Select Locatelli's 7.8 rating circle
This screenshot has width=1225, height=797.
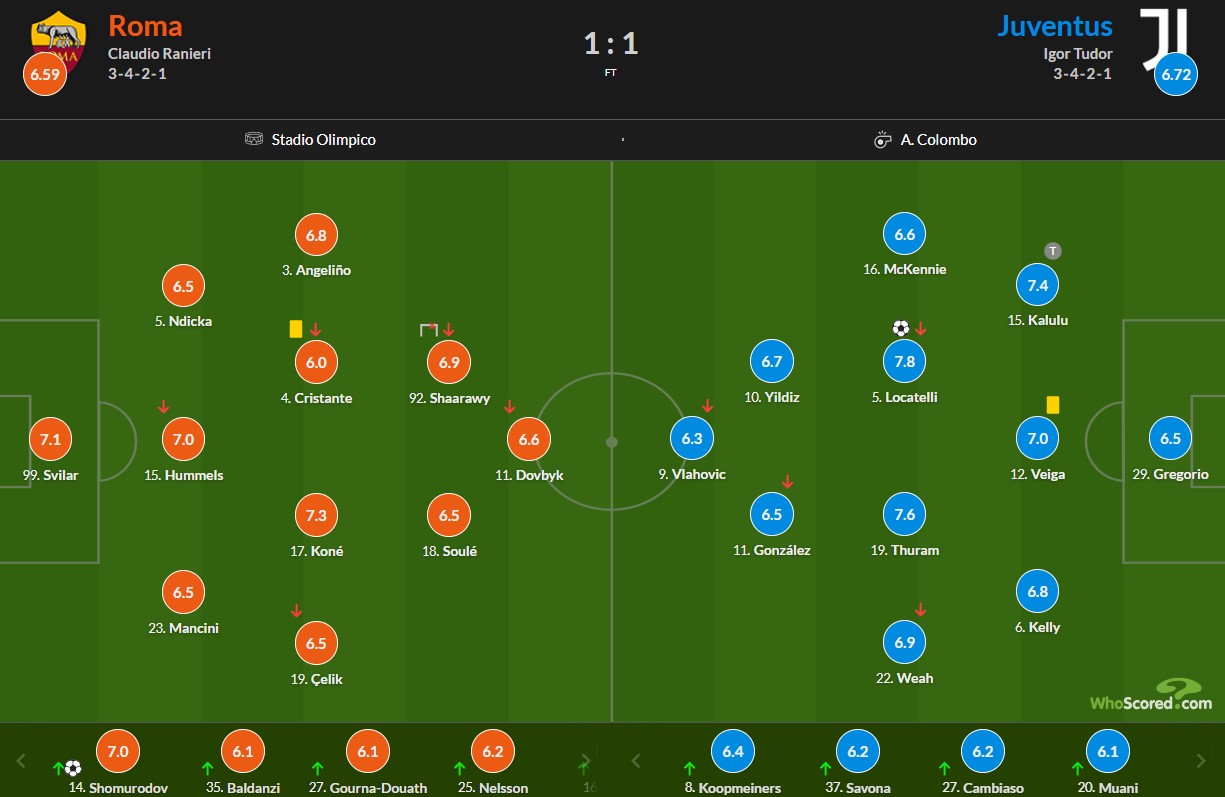(x=904, y=361)
